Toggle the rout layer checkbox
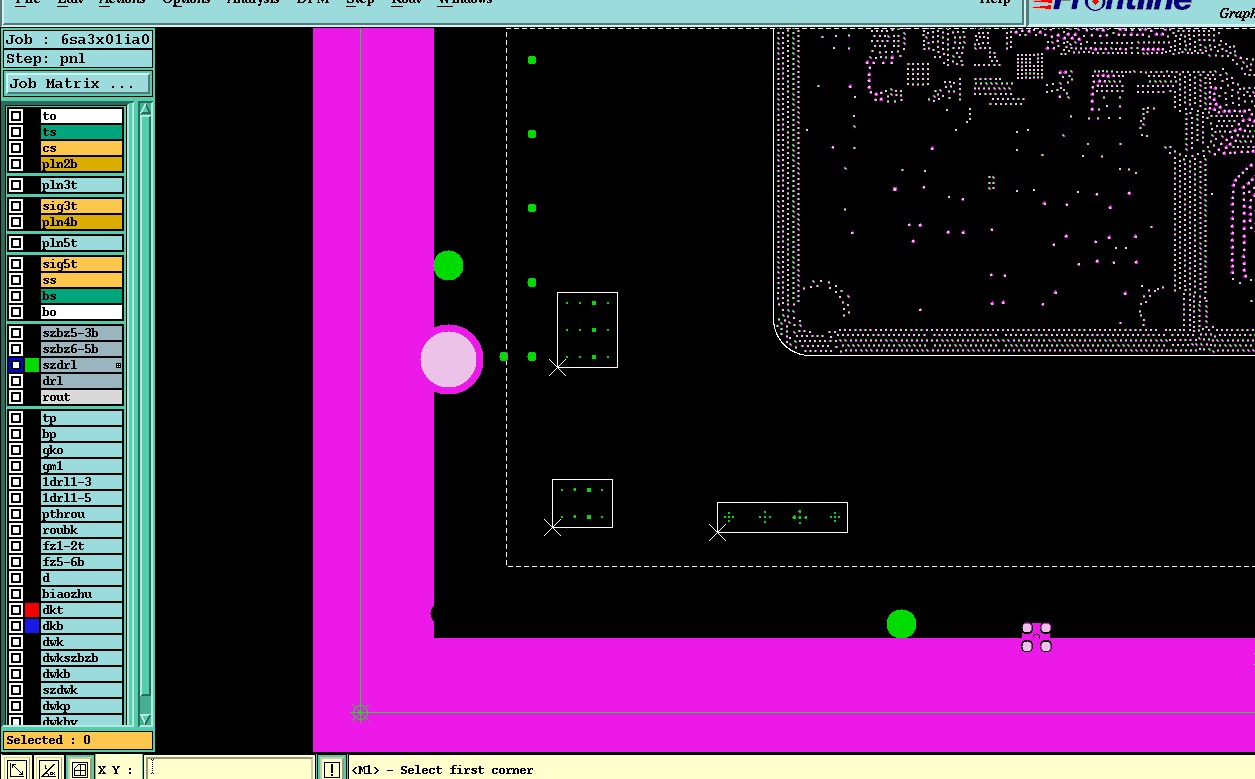The image size is (1255, 779). 16,397
